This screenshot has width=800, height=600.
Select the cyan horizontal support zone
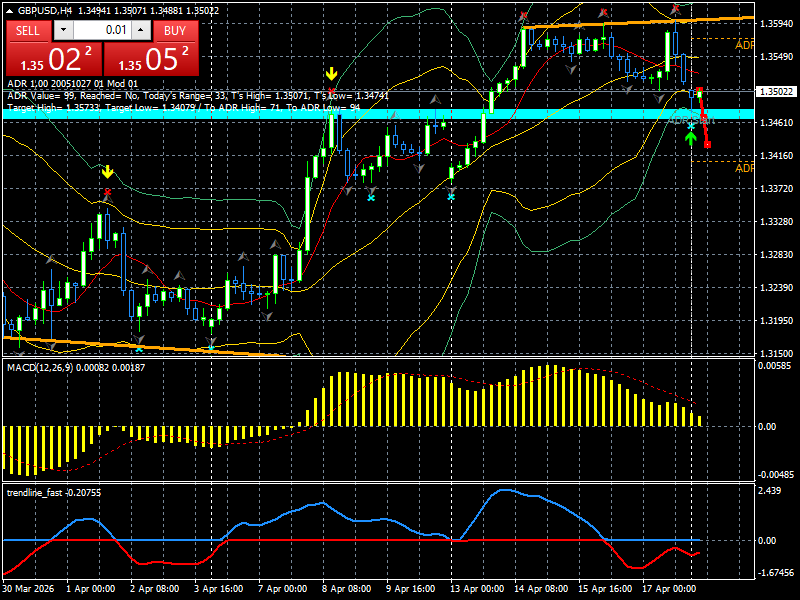(x=378, y=114)
